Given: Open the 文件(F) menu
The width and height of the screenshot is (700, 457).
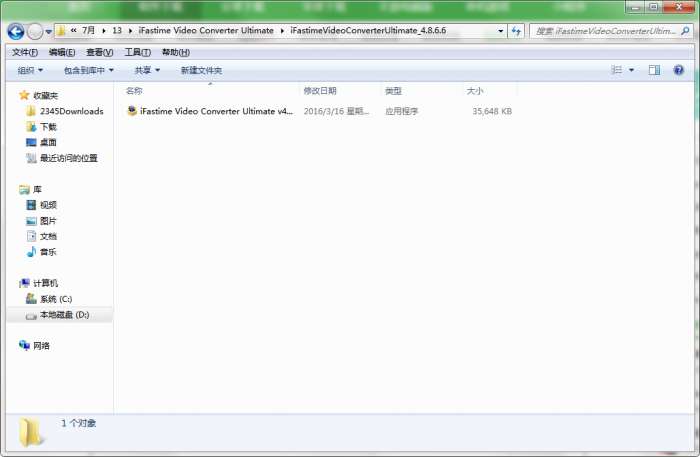Looking at the screenshot, I should 25,53.
